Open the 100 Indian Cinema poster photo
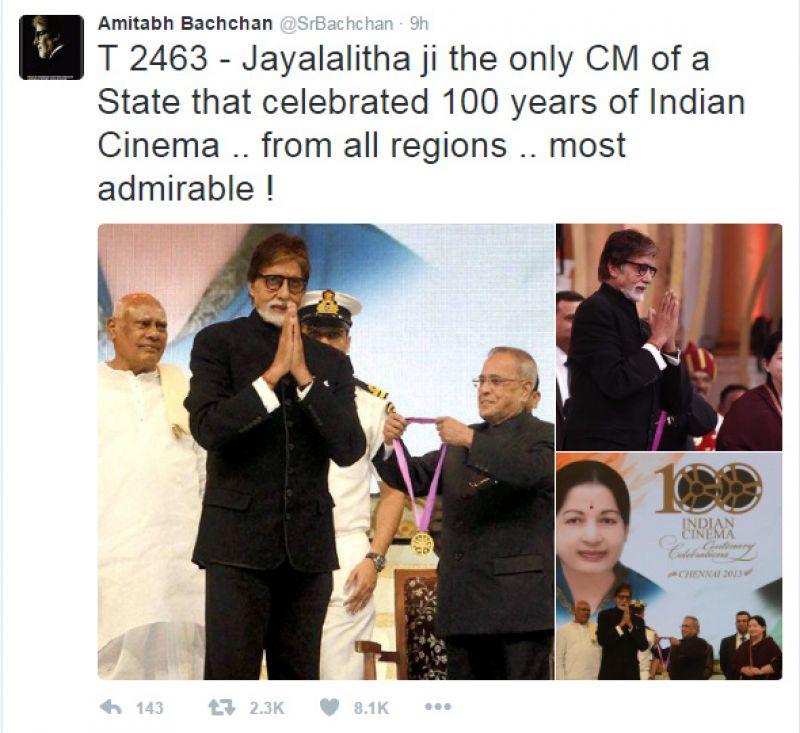Viewport: 800px width, 733px height. coord(669,566)
